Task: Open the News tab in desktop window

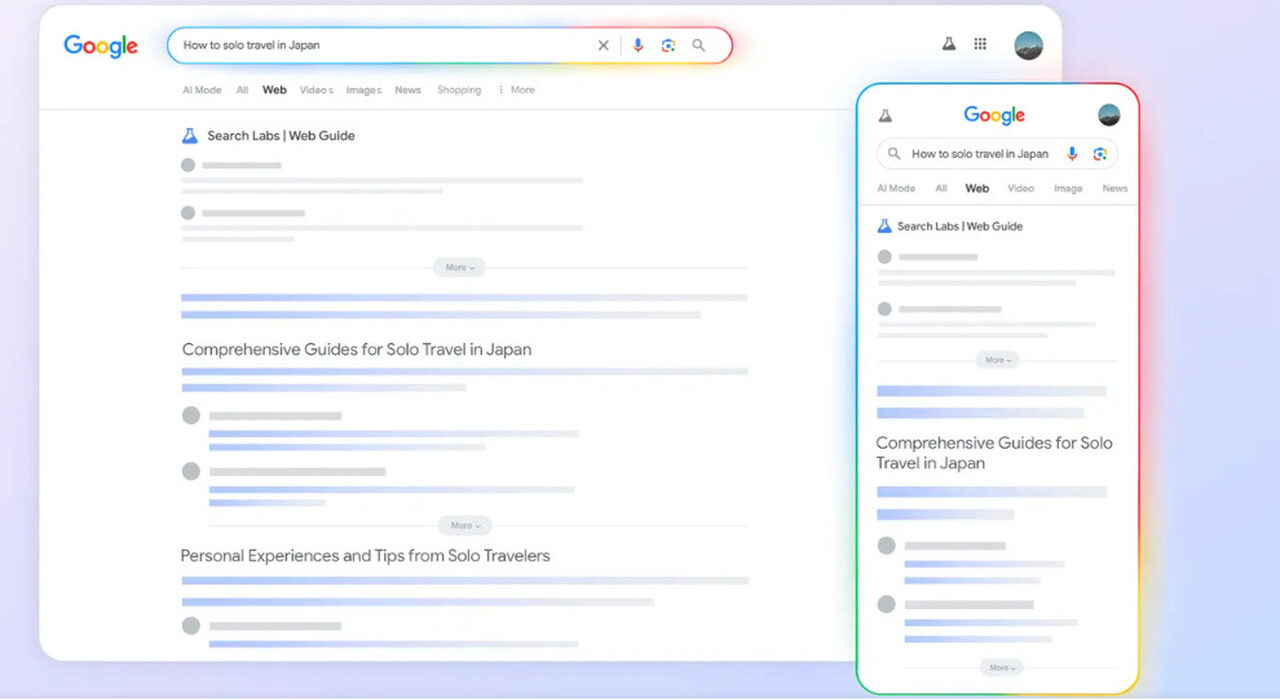Action: tap(408, 90)
